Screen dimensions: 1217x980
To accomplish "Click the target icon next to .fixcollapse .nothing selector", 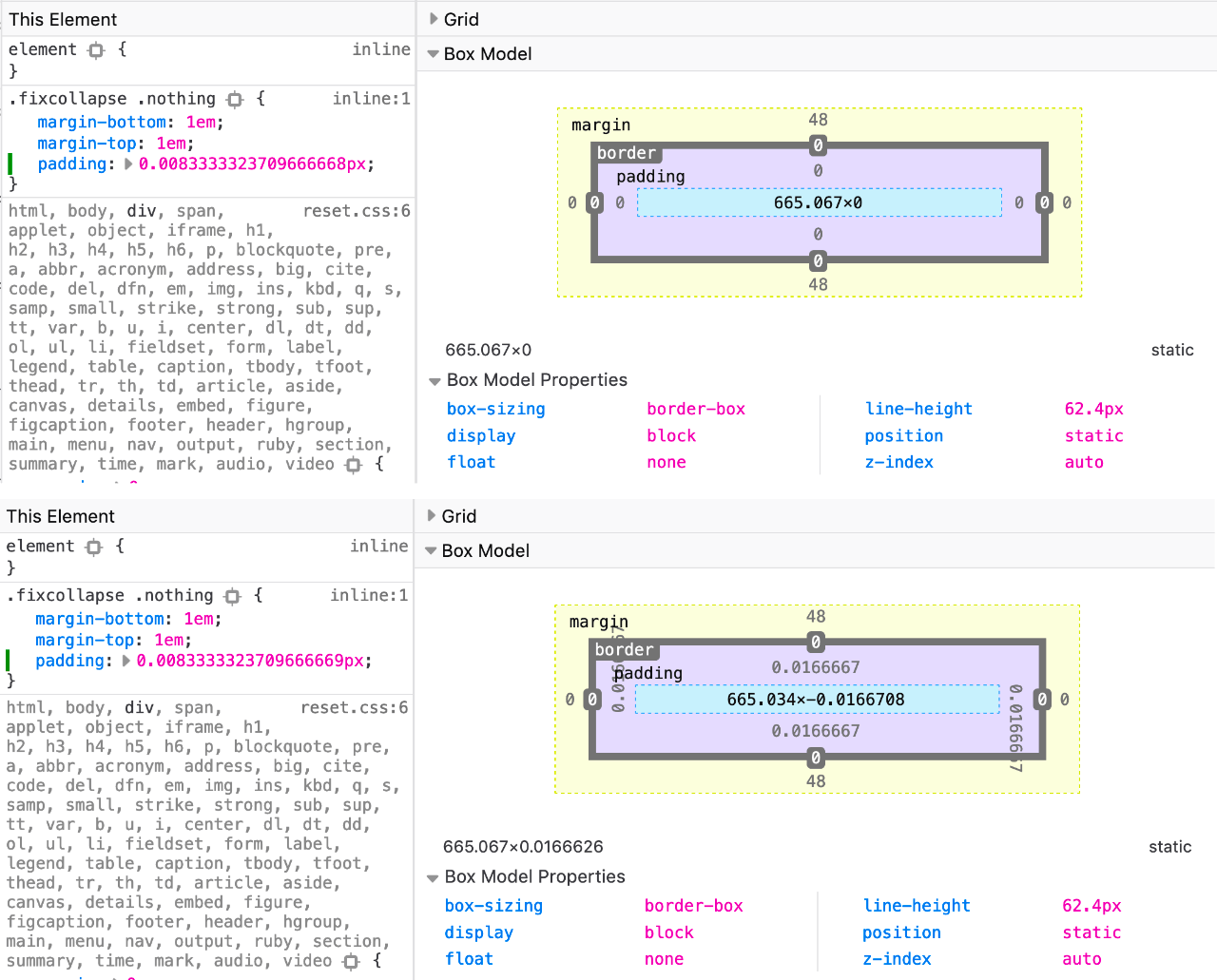I will tap(233, 98).
